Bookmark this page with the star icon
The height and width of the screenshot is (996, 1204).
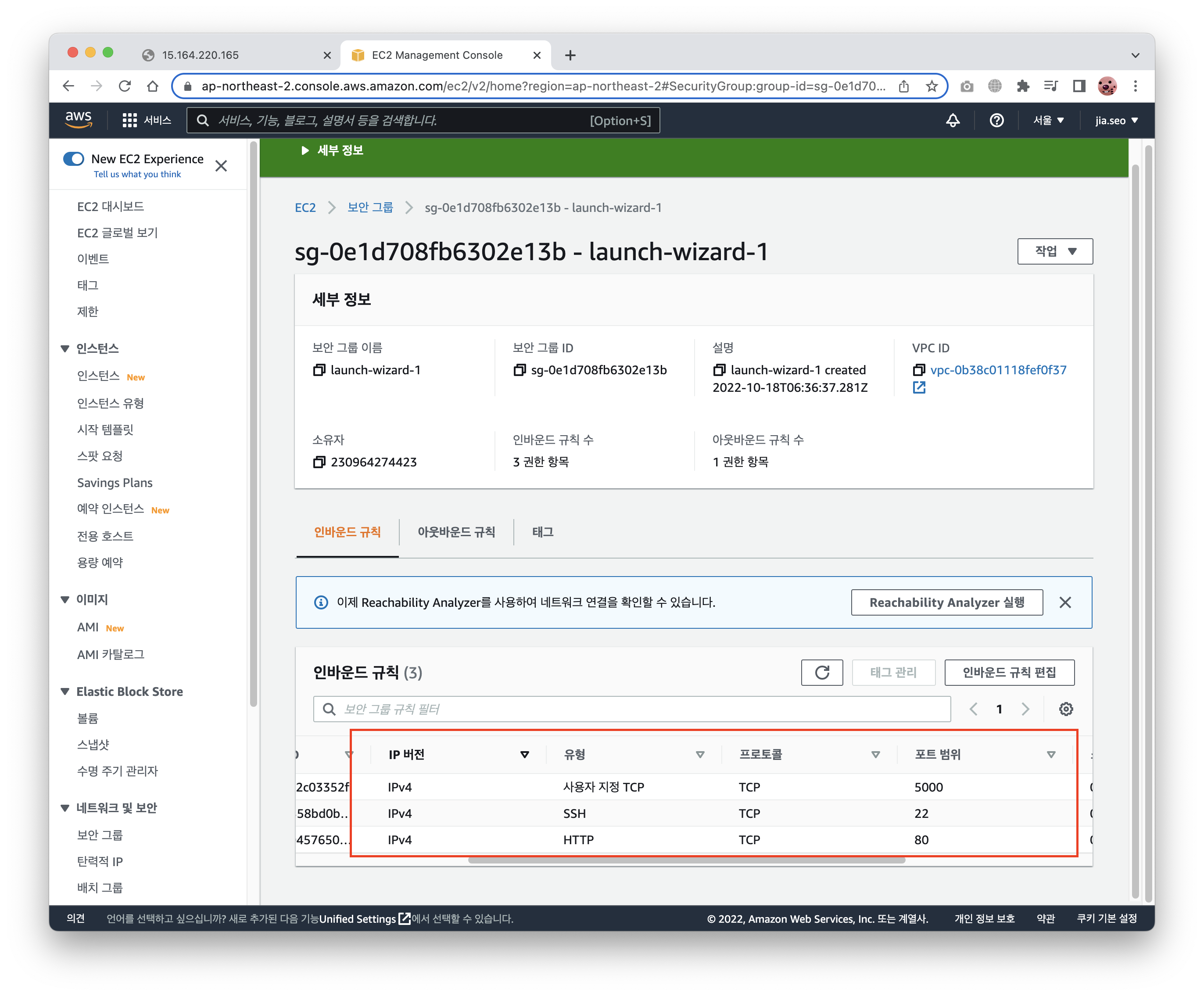click(x=932, y=86)
